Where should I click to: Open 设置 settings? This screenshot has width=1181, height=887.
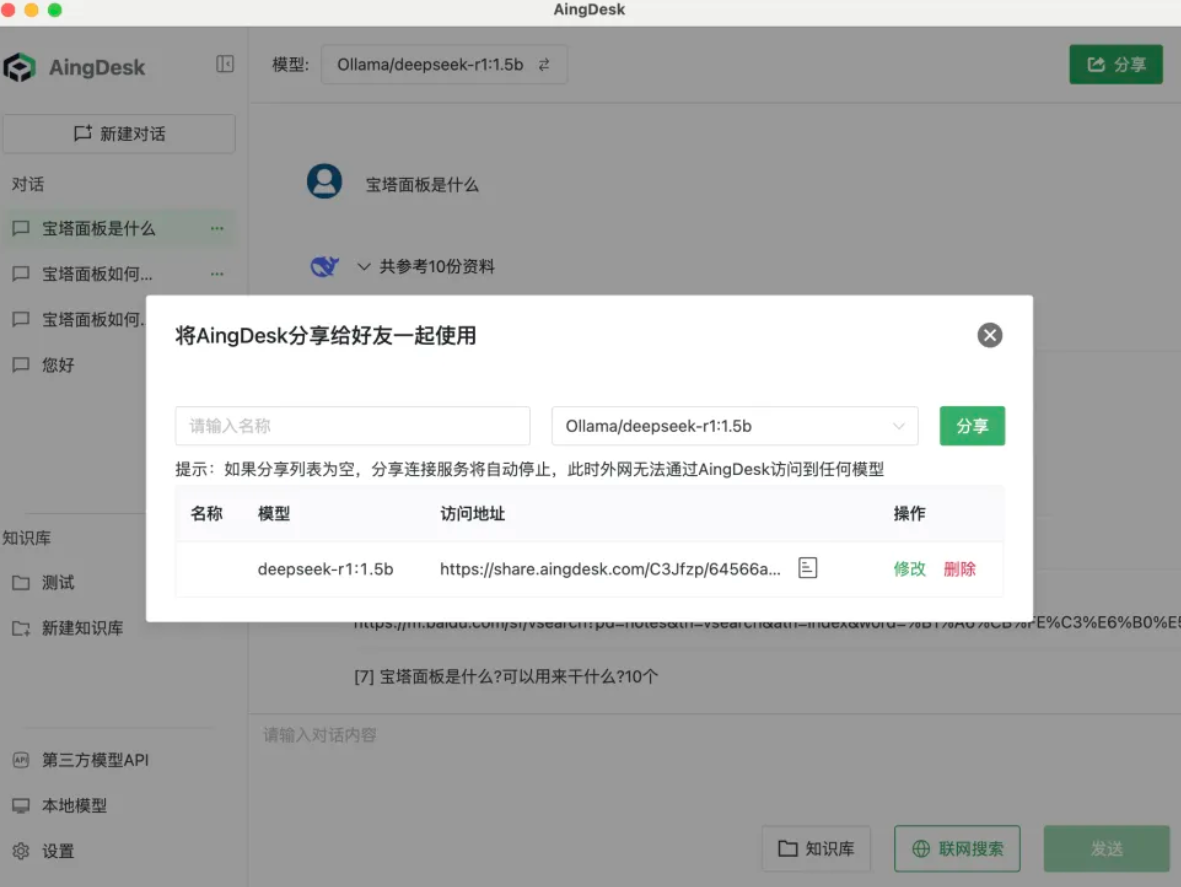coord(58,852)
